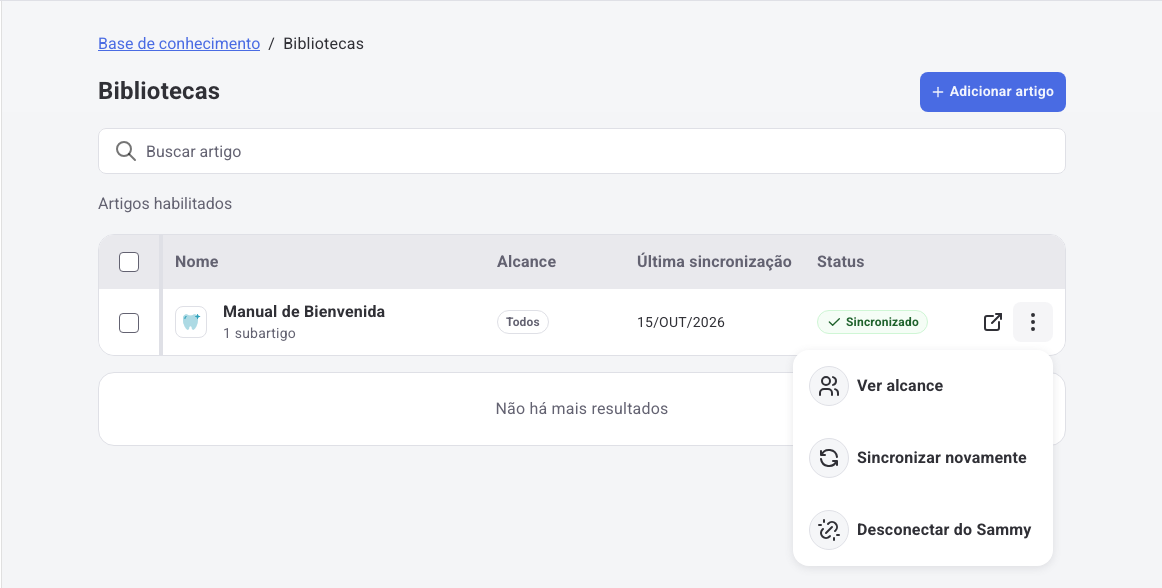Check the Manual de Bienvenida row checkbox
Viewport: 1162px width, 588px height.
tap(129, 323)
